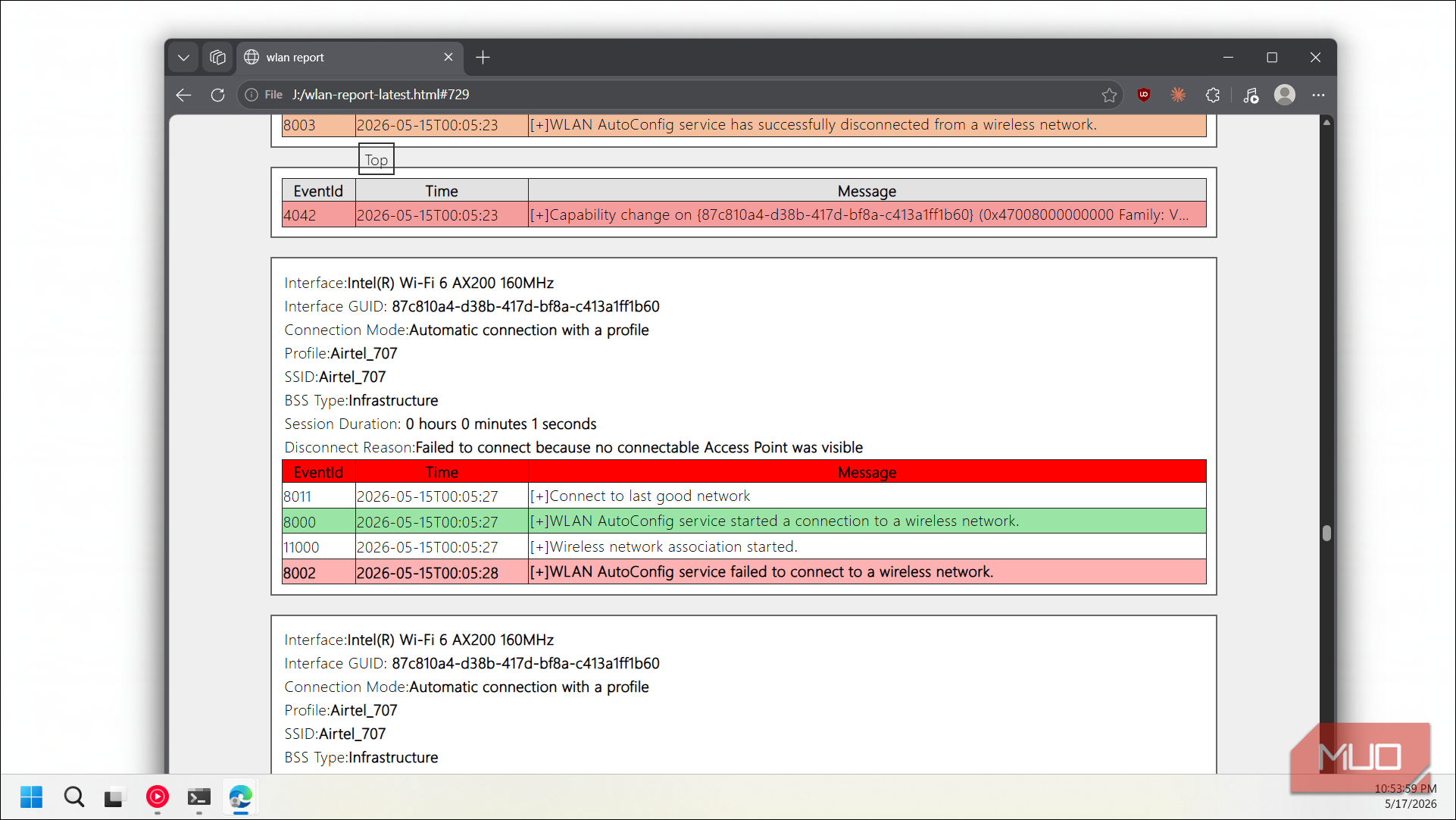Expand the WLAN AutoConfig disconnected message
Viewport: 1456px width, 820px height.
pyautogui.click(x=867, y=125)
